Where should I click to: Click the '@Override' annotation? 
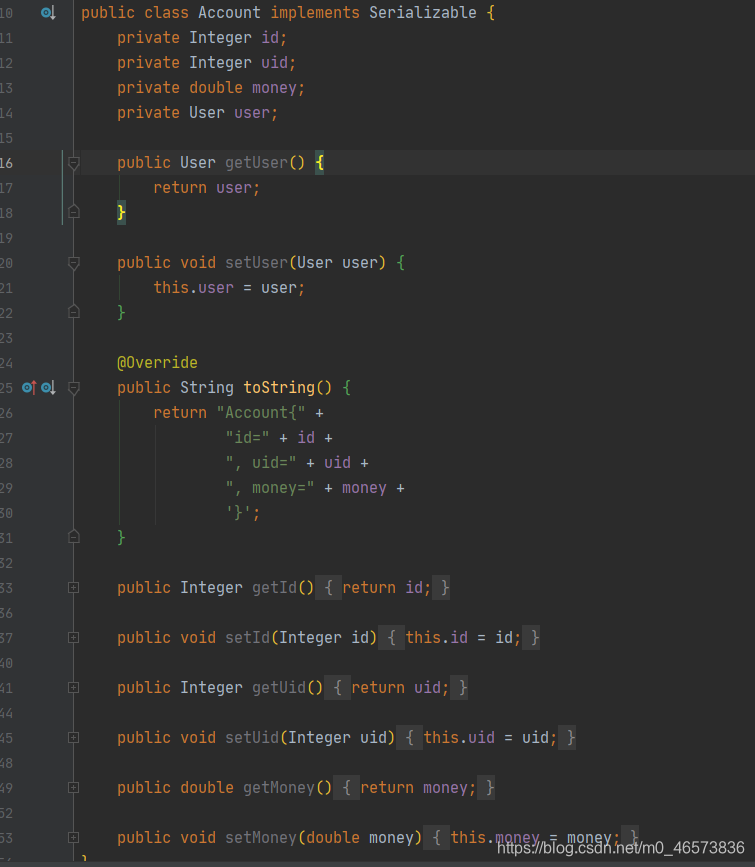pos(158,363)
